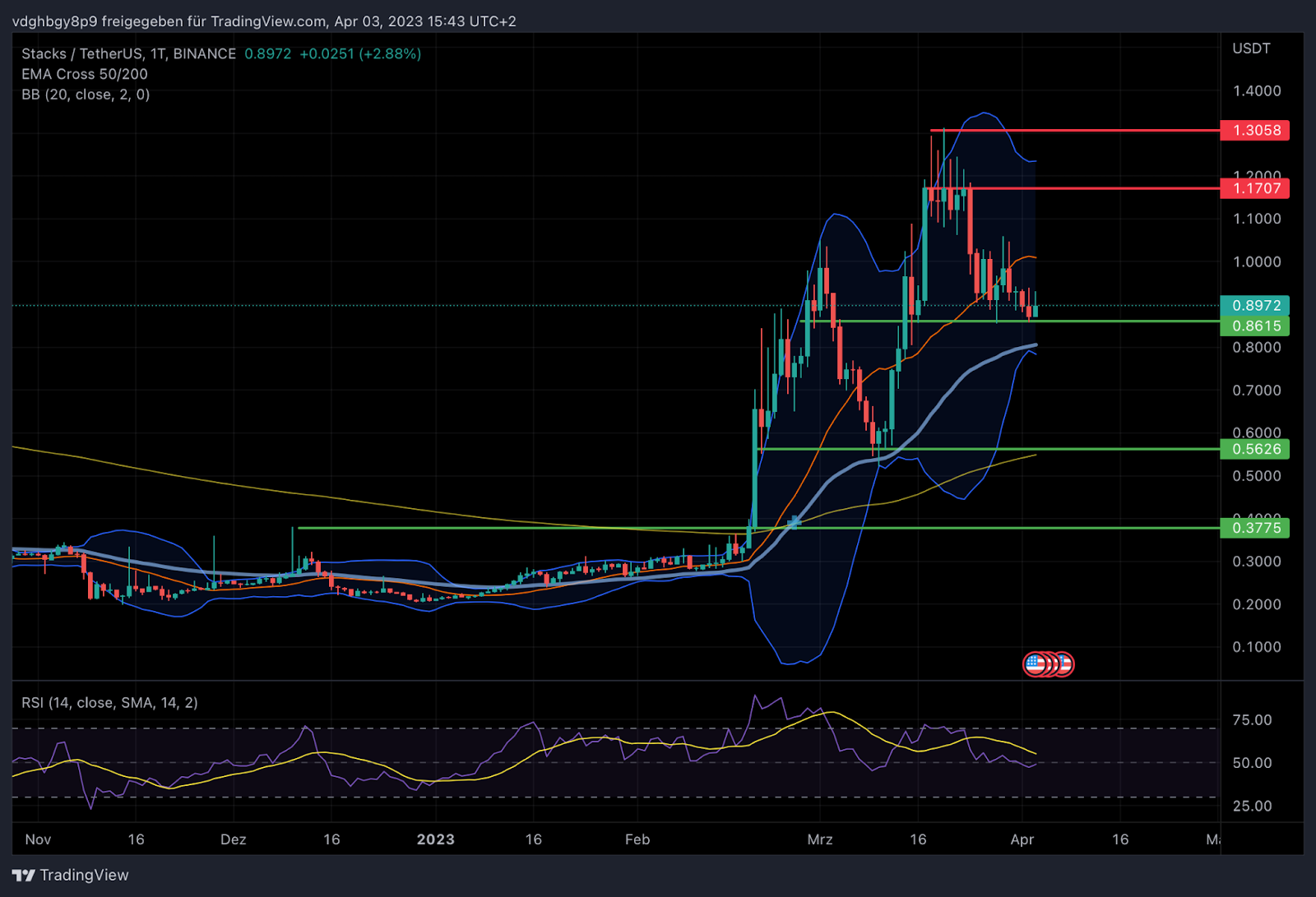Click the 0.1000 price scale value
1316x897 pixels.
pos(1257,647)
